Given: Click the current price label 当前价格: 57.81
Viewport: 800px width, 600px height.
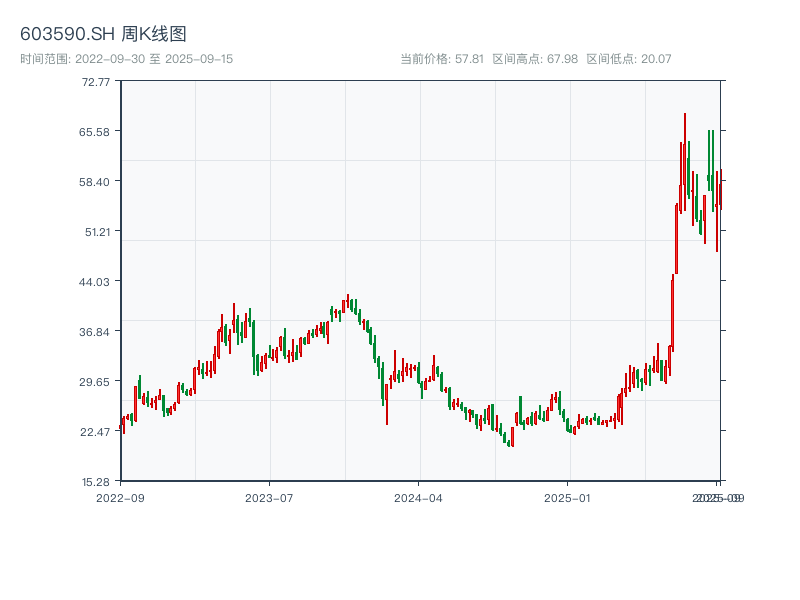Looking at the screenshot, I should click(441, 59).
